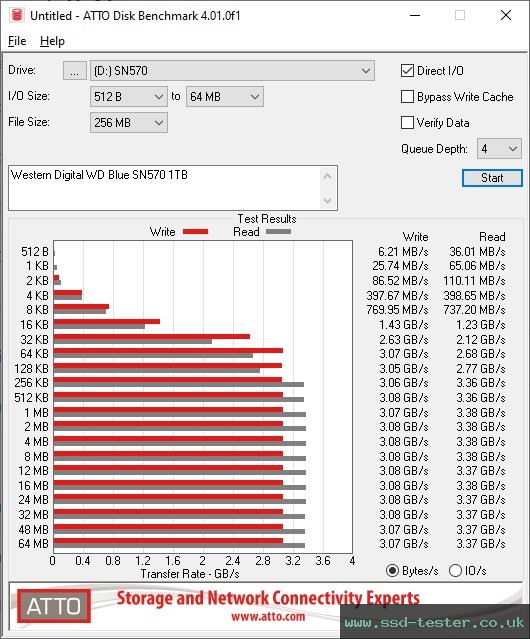Start the benchmark with the Start button

pos(492,178)
